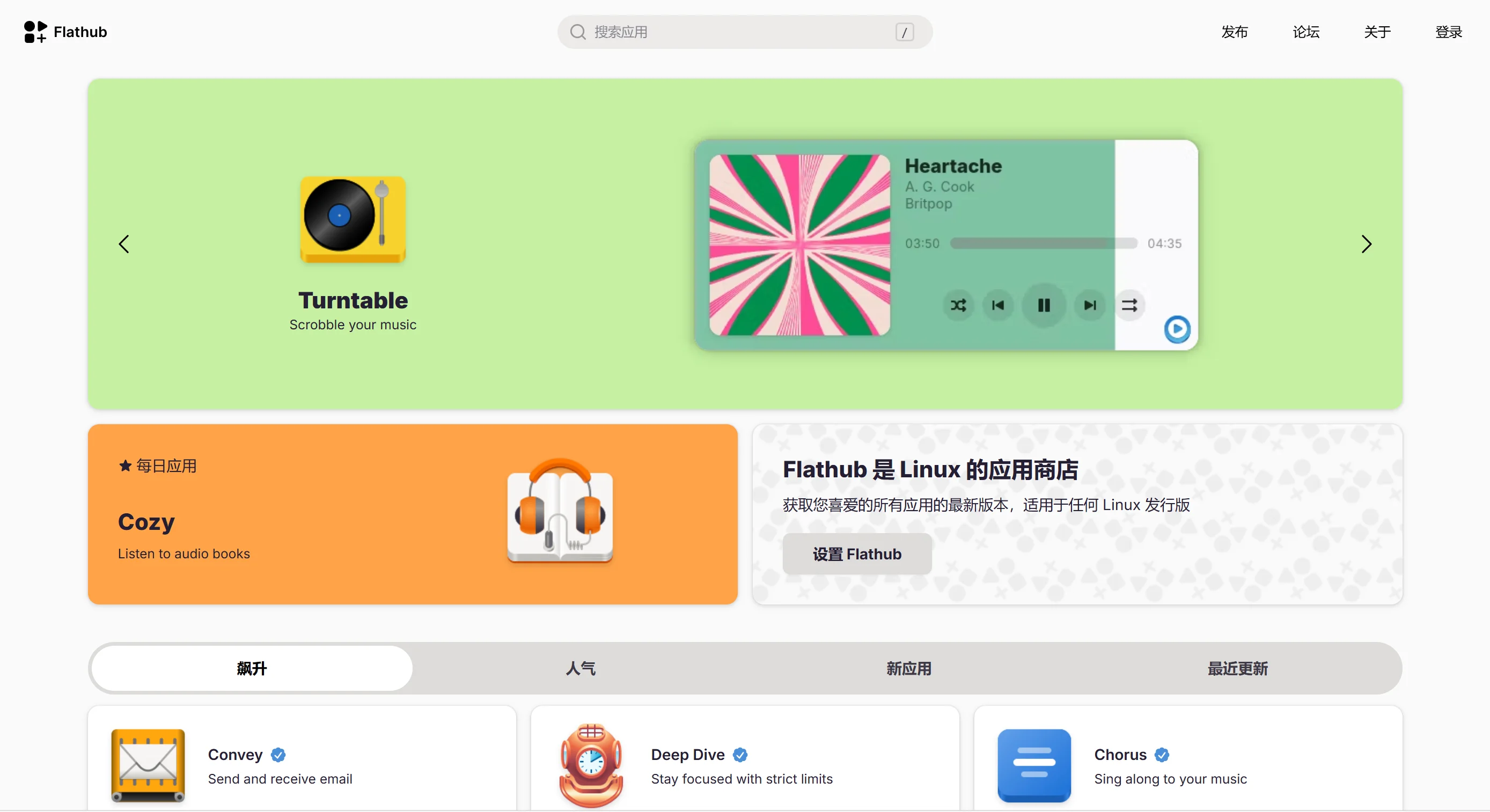Click the star icon beside 每日应用

125,466
